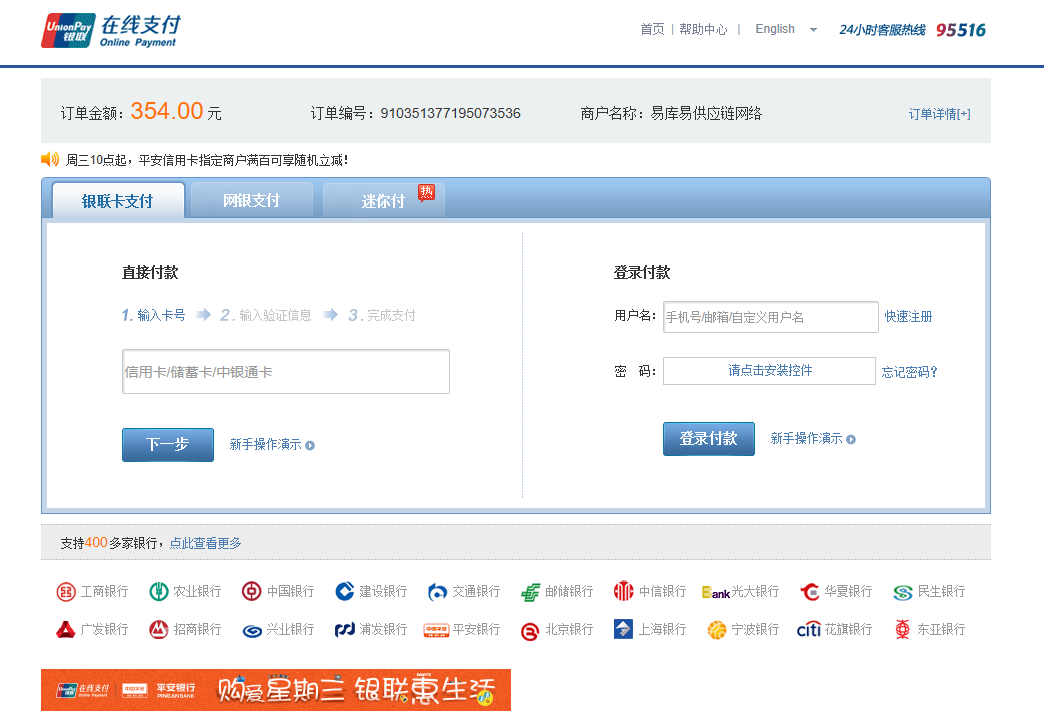1044x720 pixels.
Task: Click the play icon beside right 新手操作演示
Action: [851, 439]
